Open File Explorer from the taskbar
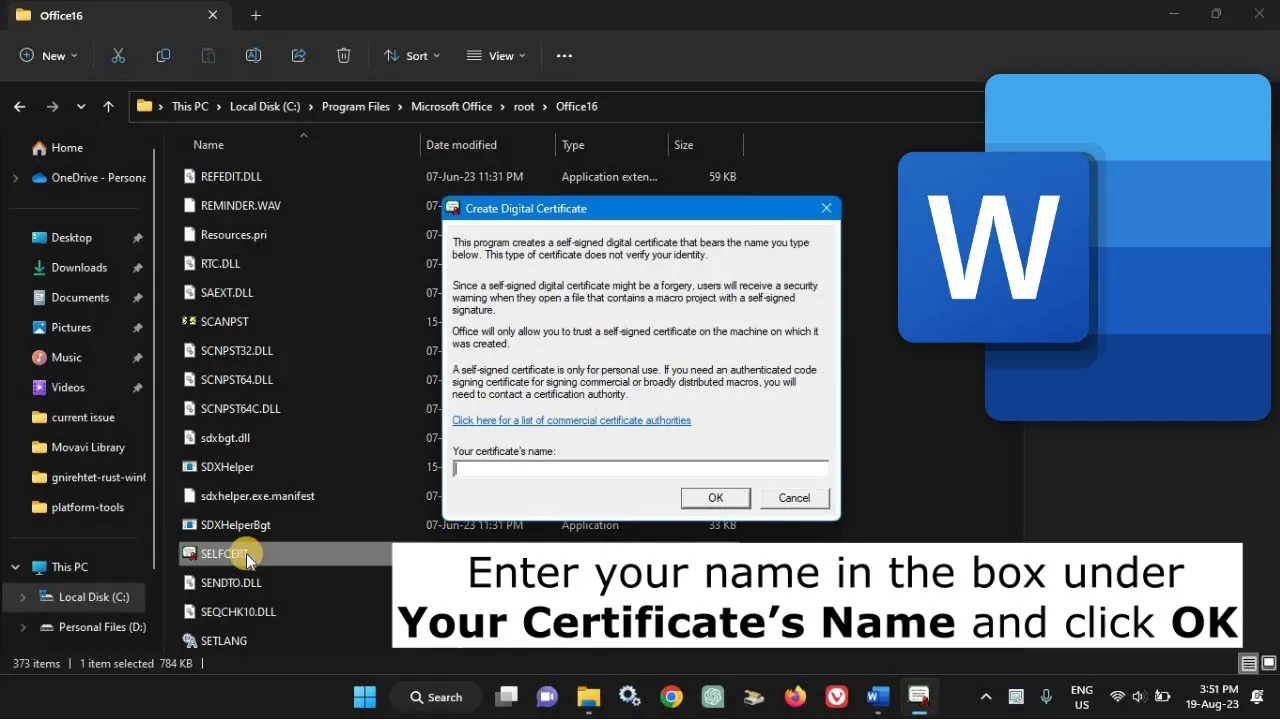 [x=588, y=697]
